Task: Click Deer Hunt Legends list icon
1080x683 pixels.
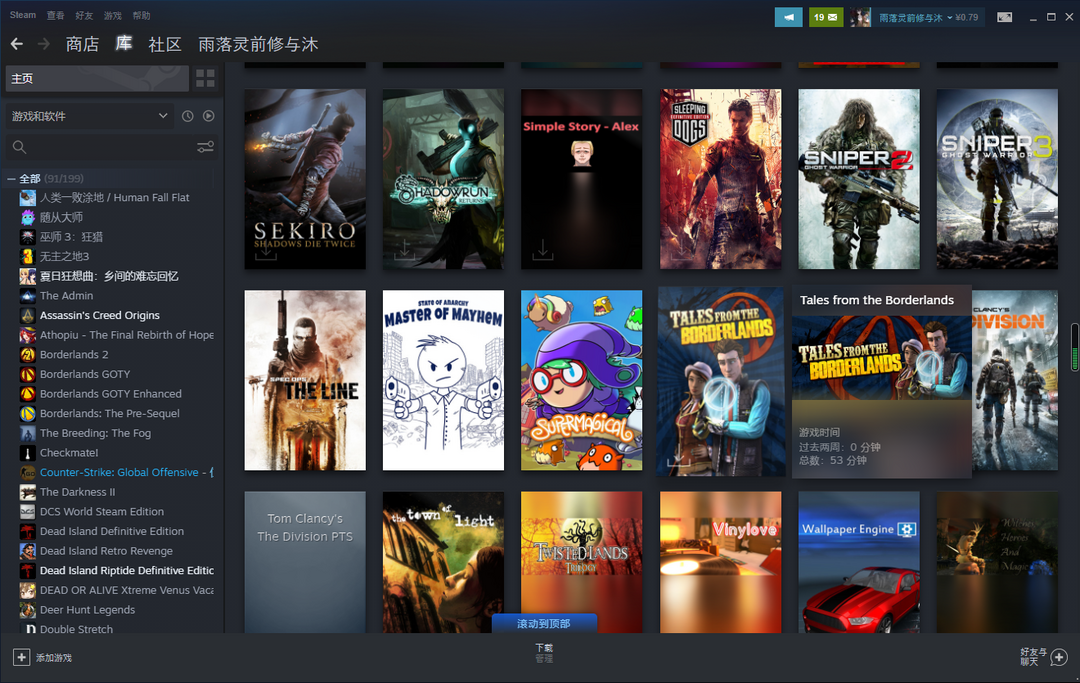Action: [x=28, y=610]
